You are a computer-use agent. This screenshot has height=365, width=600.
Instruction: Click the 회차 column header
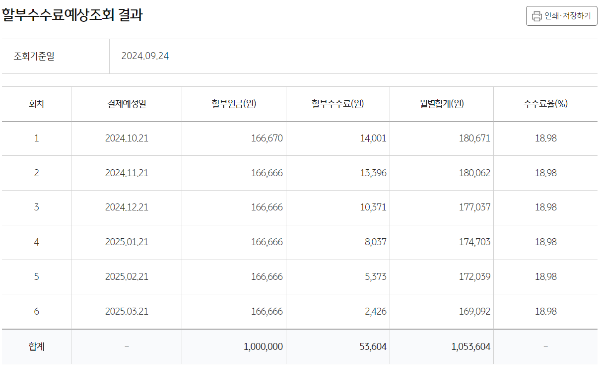click(x=36, y=104)
